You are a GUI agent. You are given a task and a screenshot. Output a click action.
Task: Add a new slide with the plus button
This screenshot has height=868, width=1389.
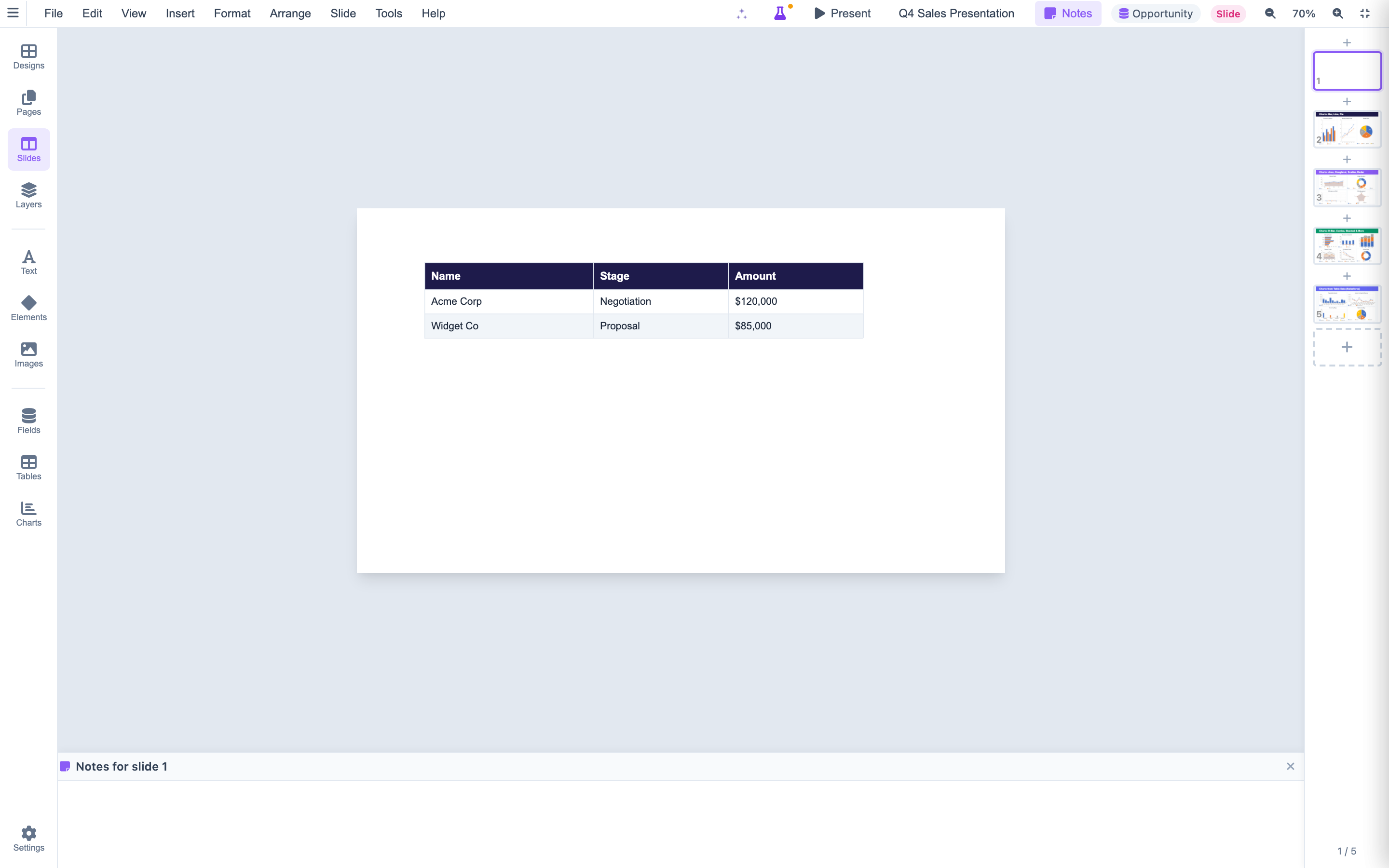point(1347,347)
